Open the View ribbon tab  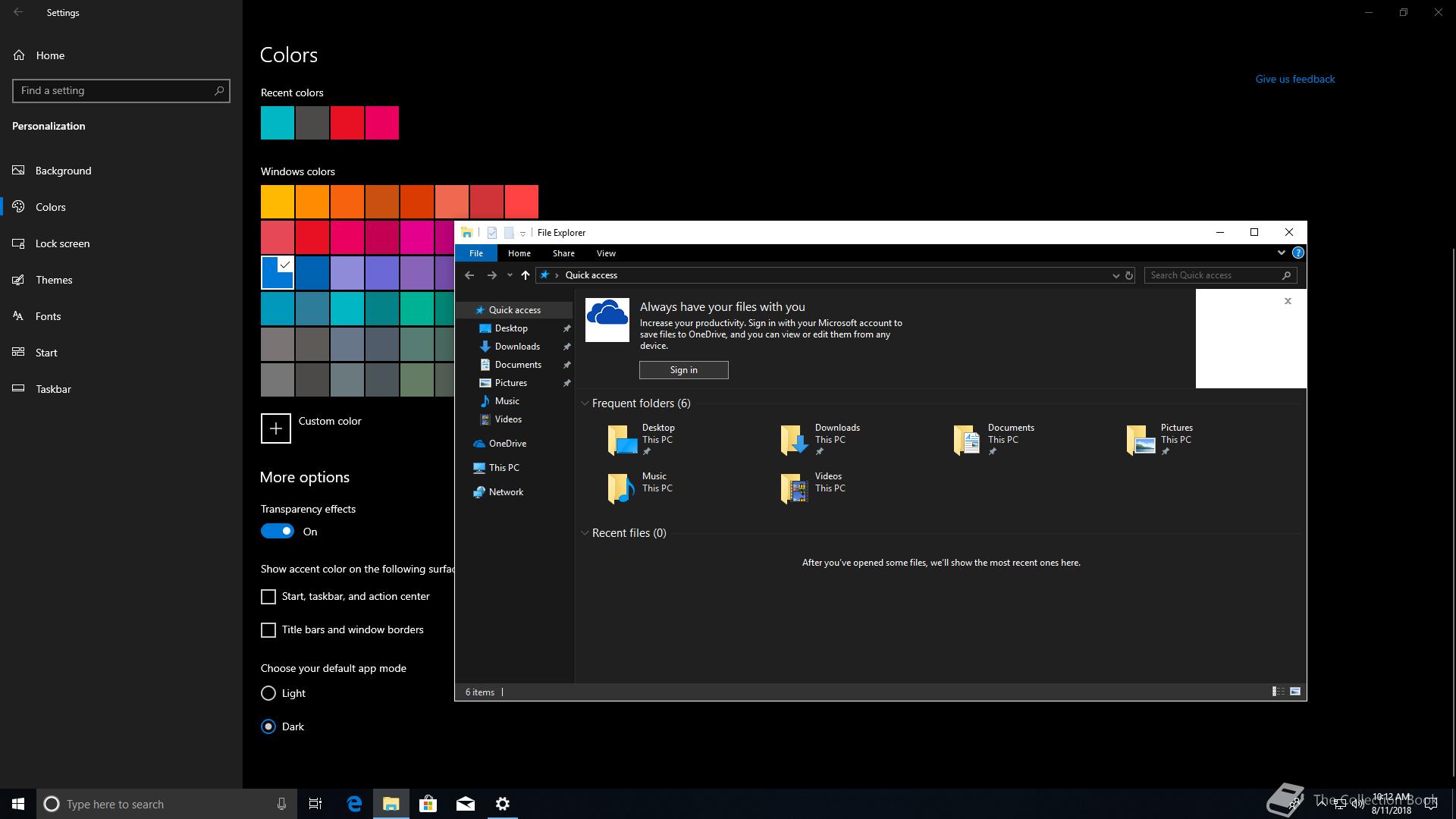(605, 253)
